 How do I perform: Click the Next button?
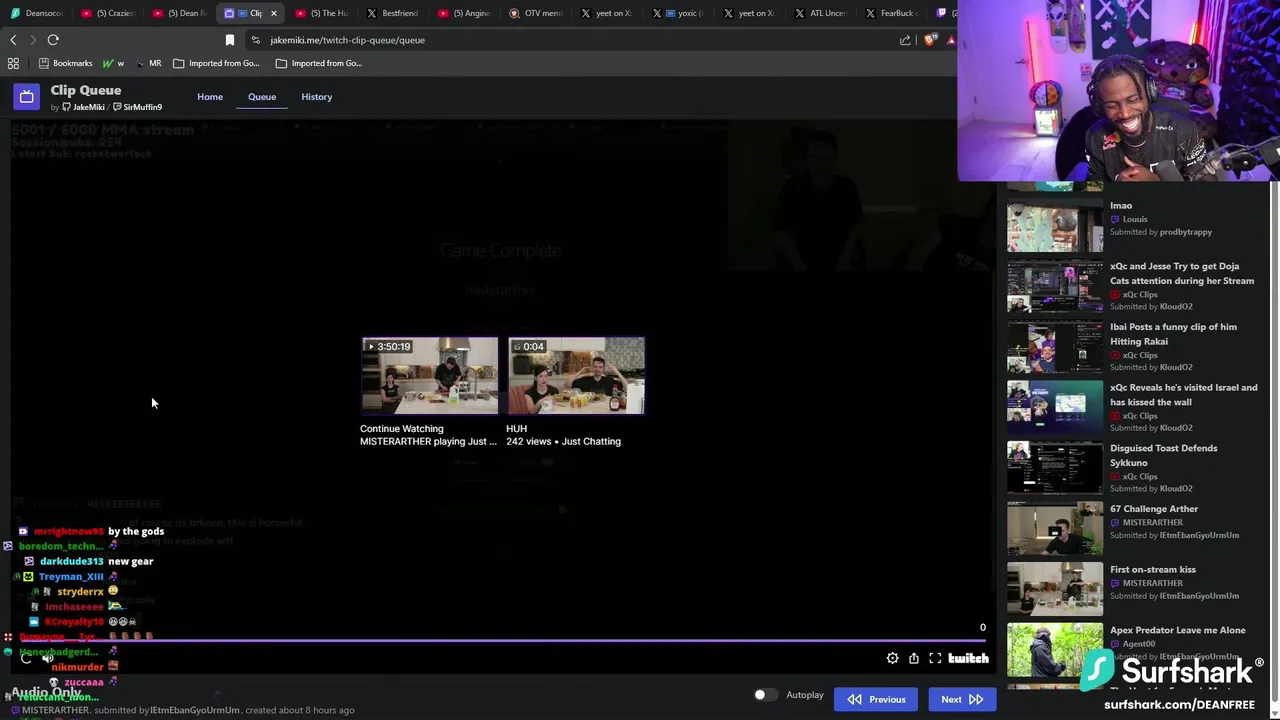961,699
